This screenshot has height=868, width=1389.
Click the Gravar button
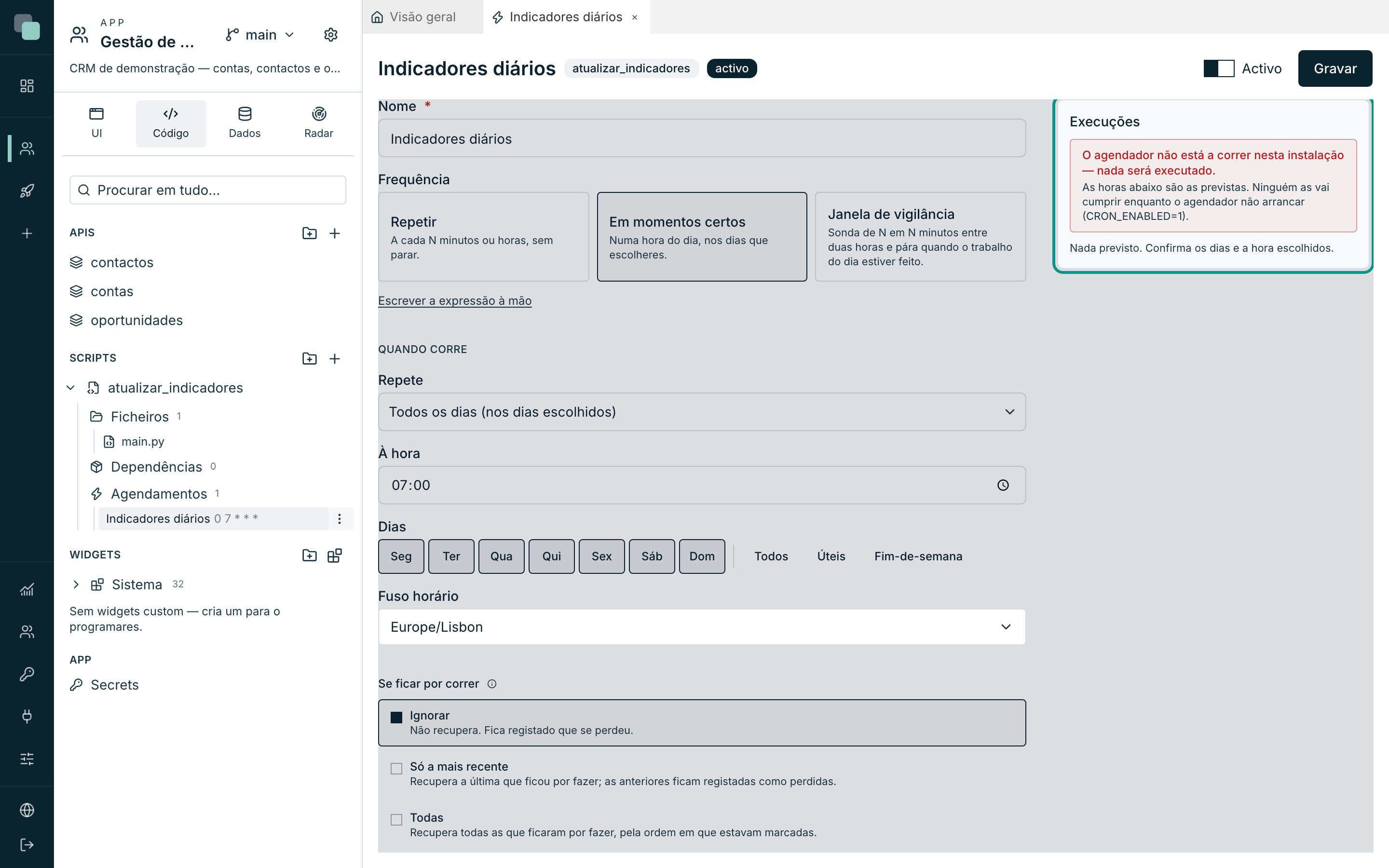point(1335,68)
